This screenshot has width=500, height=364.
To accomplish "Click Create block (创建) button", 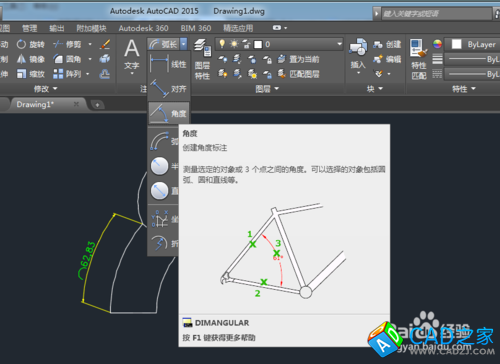I will (387, 44).
